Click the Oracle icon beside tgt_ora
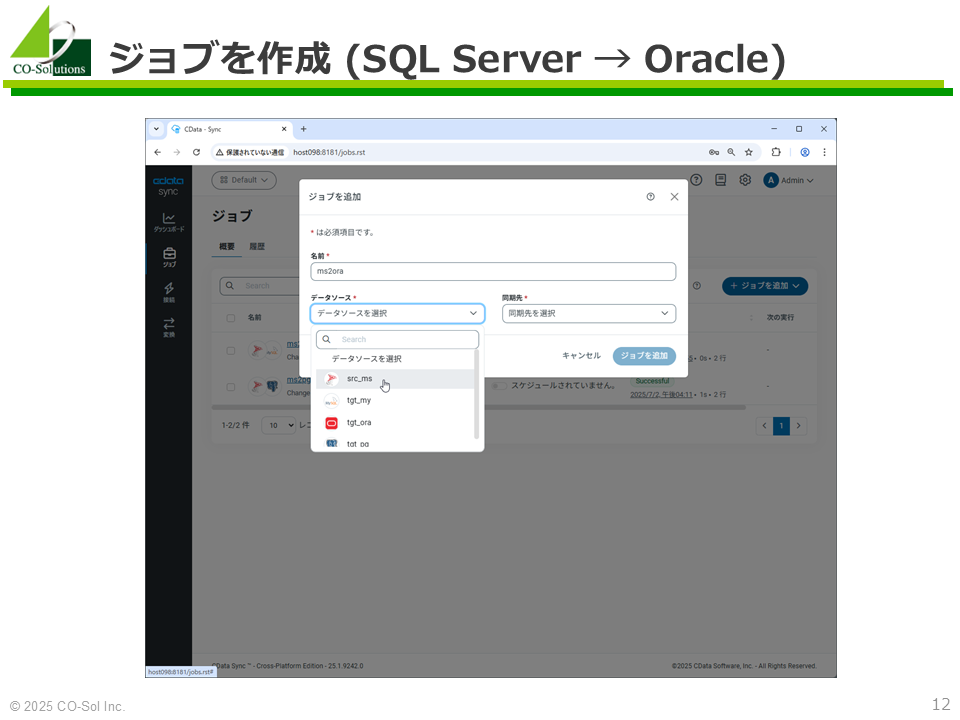Image resolution: width=960 pixels, height=720 pixels. [x=331, y=423]
